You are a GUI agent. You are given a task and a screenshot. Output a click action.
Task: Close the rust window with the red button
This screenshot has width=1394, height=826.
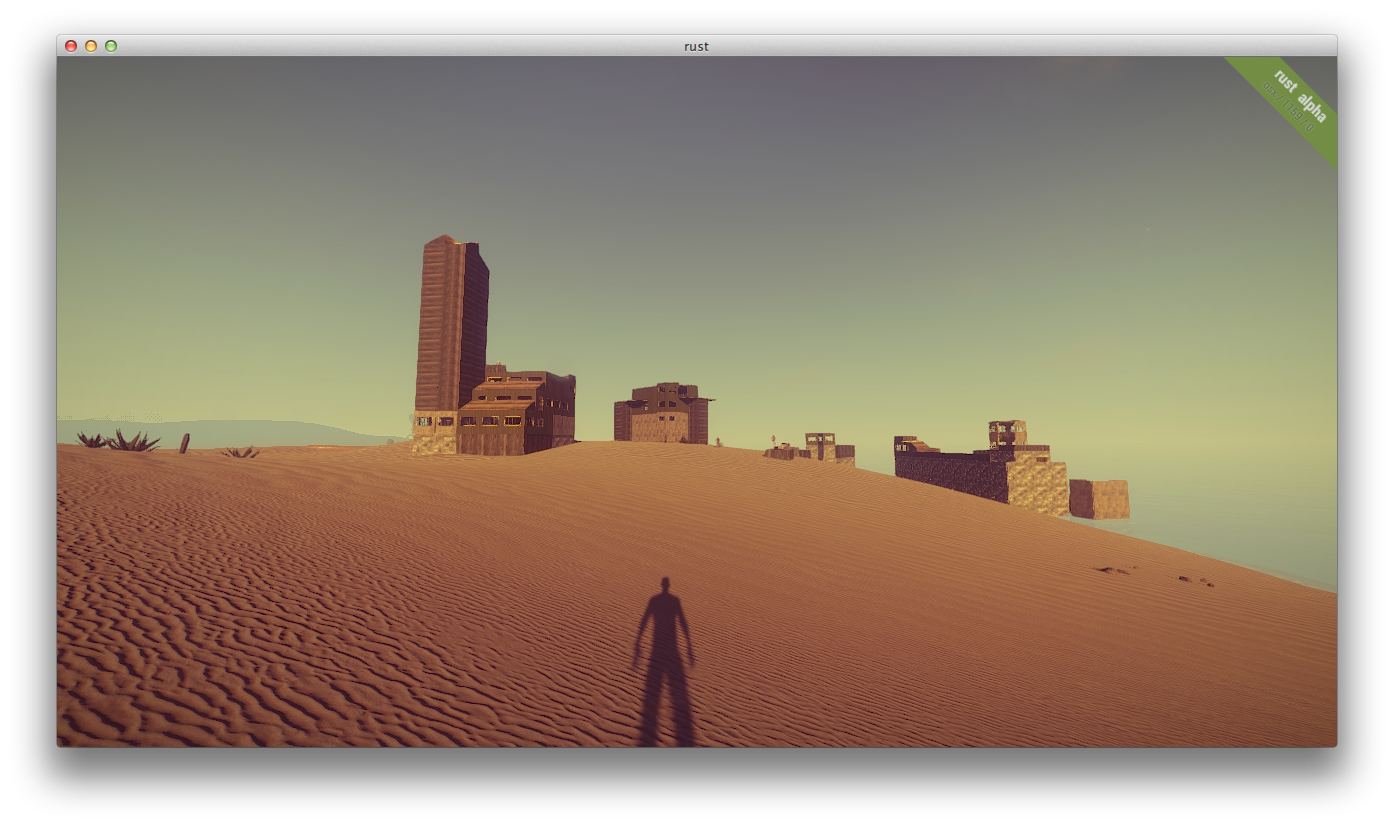[71, 46]
